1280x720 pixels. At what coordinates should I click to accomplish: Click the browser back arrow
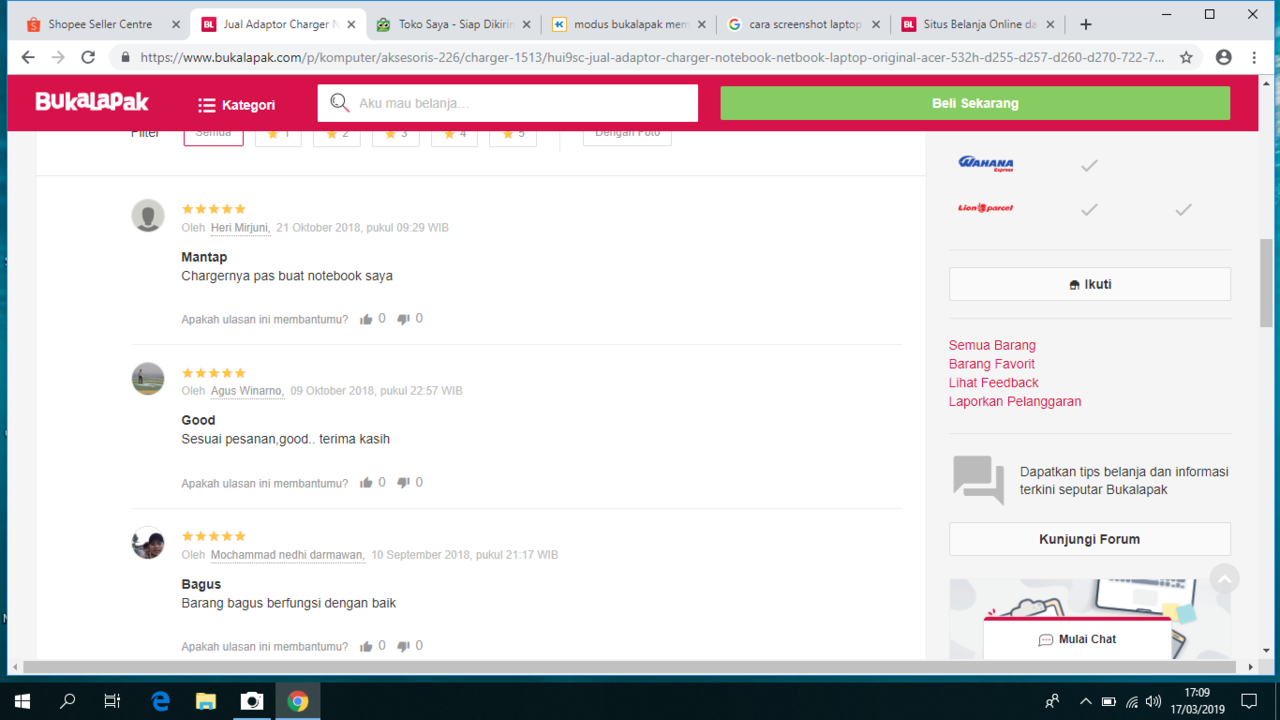click(28, 57)
